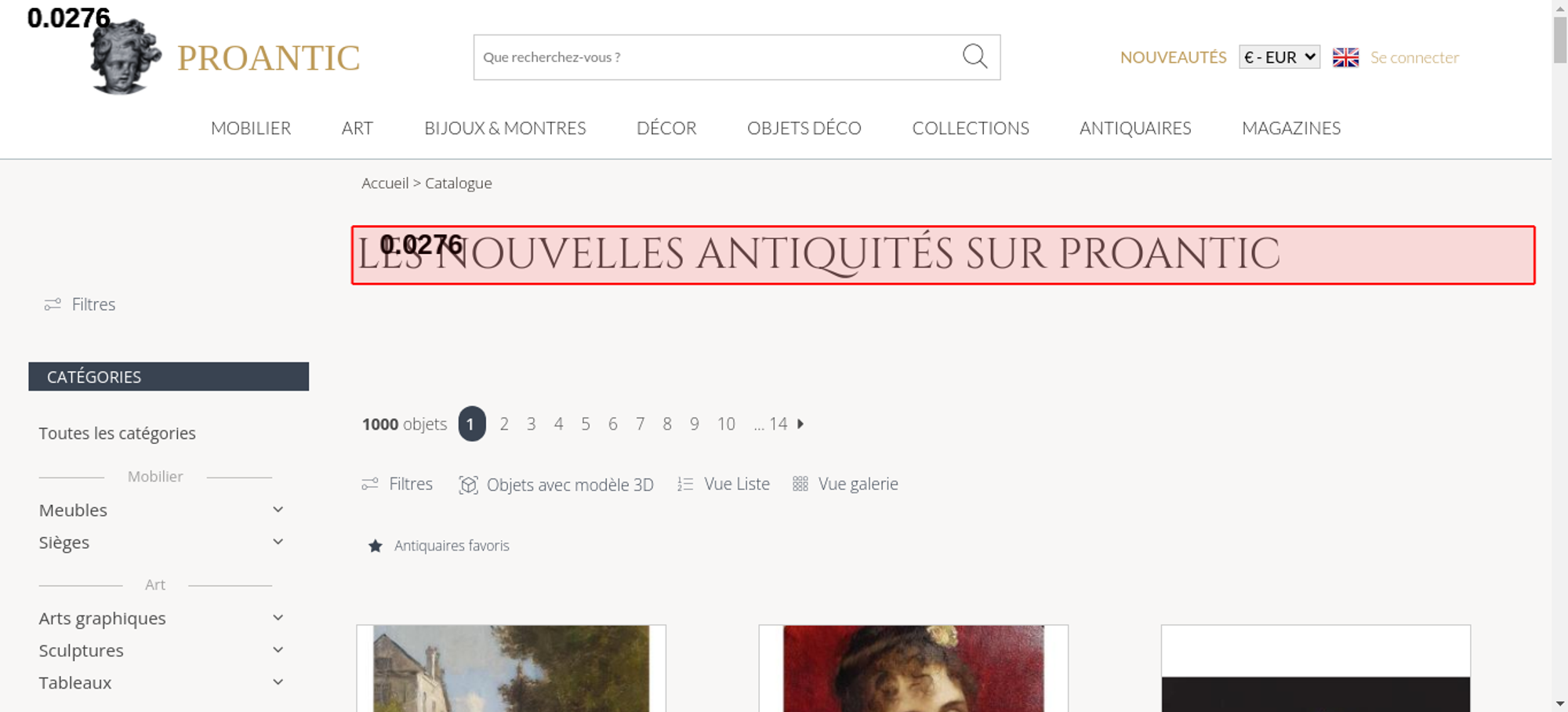This screenshot has width=1568, height=712.
Task: Click the search magnifier icon
Action: tap(975, 56)
